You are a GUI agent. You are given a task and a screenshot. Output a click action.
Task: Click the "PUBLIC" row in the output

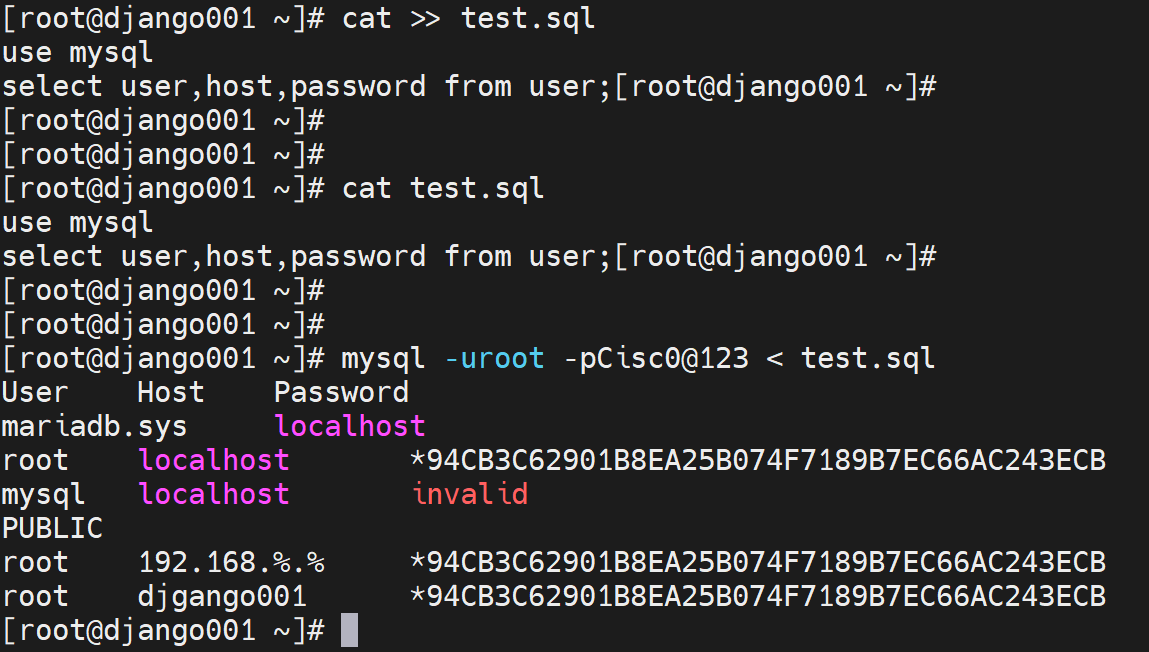(x=52, y=528)
